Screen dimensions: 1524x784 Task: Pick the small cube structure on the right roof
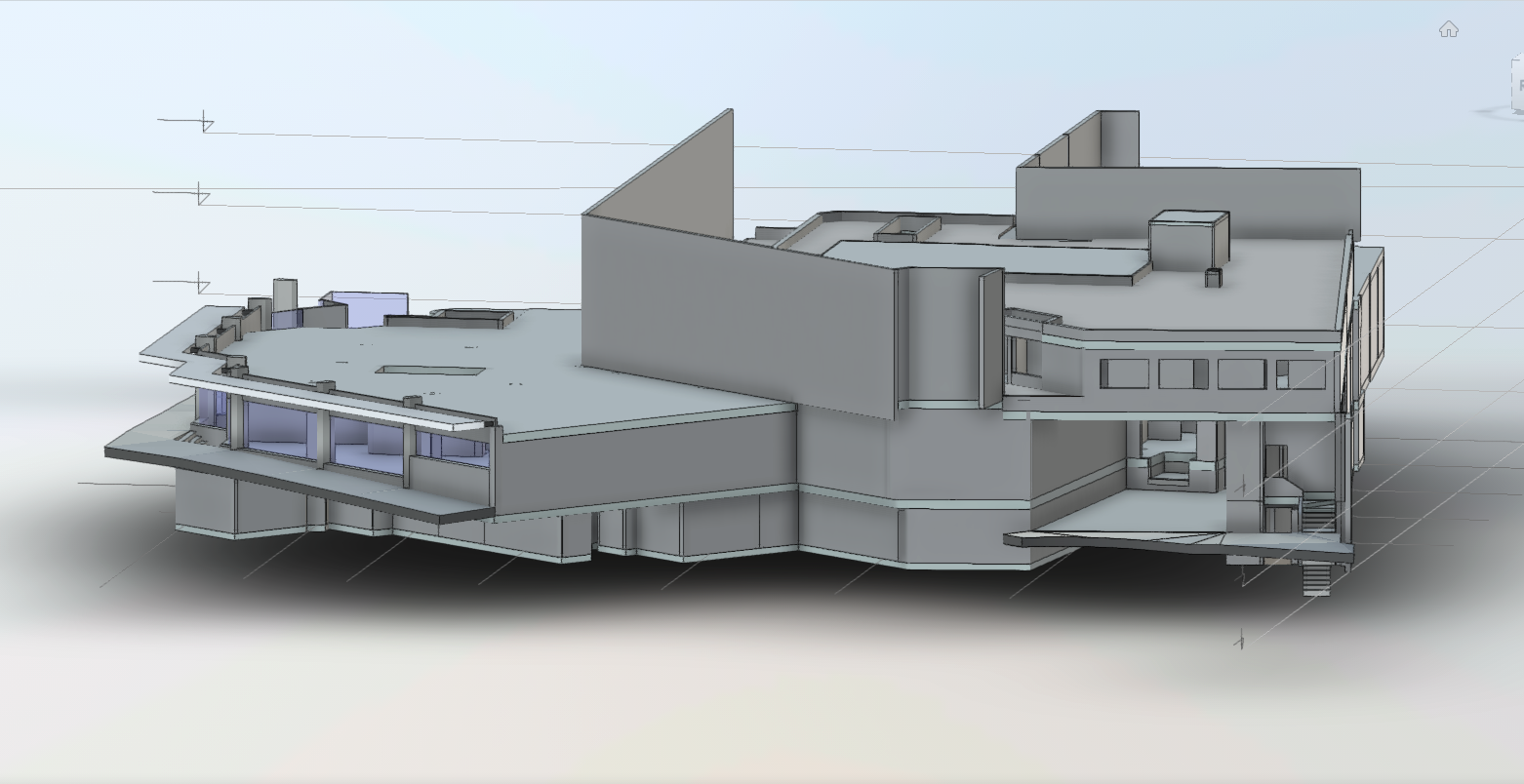1187,237
